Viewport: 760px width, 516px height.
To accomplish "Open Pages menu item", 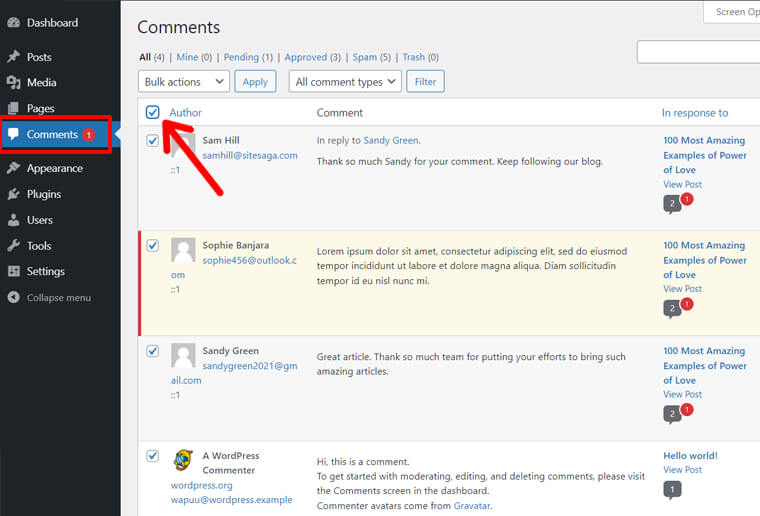I will [x=41, y=108].
